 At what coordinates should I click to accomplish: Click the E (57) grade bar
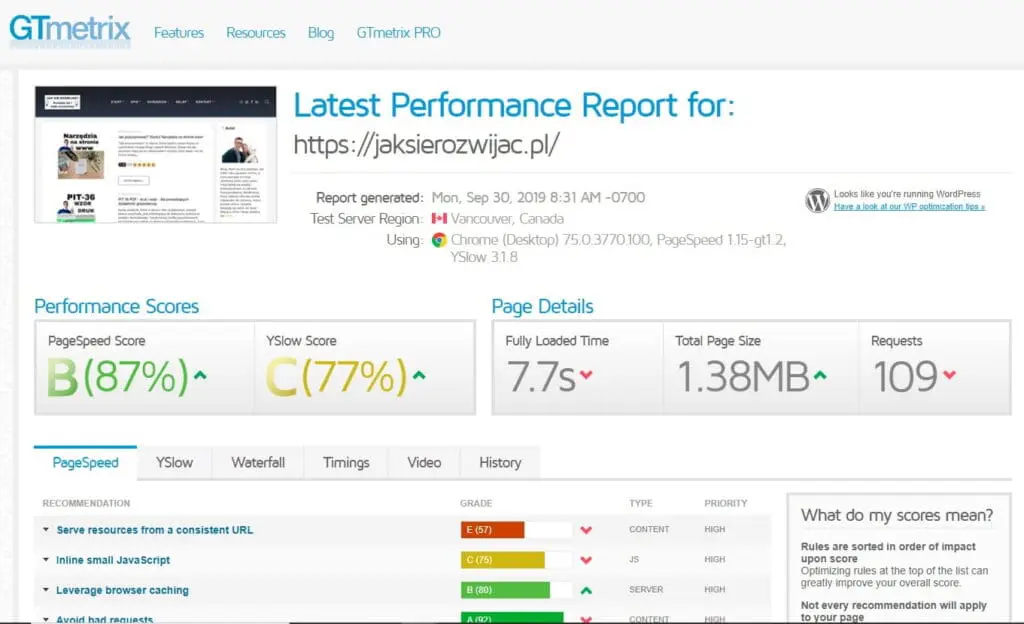click(x=516, y=529)
